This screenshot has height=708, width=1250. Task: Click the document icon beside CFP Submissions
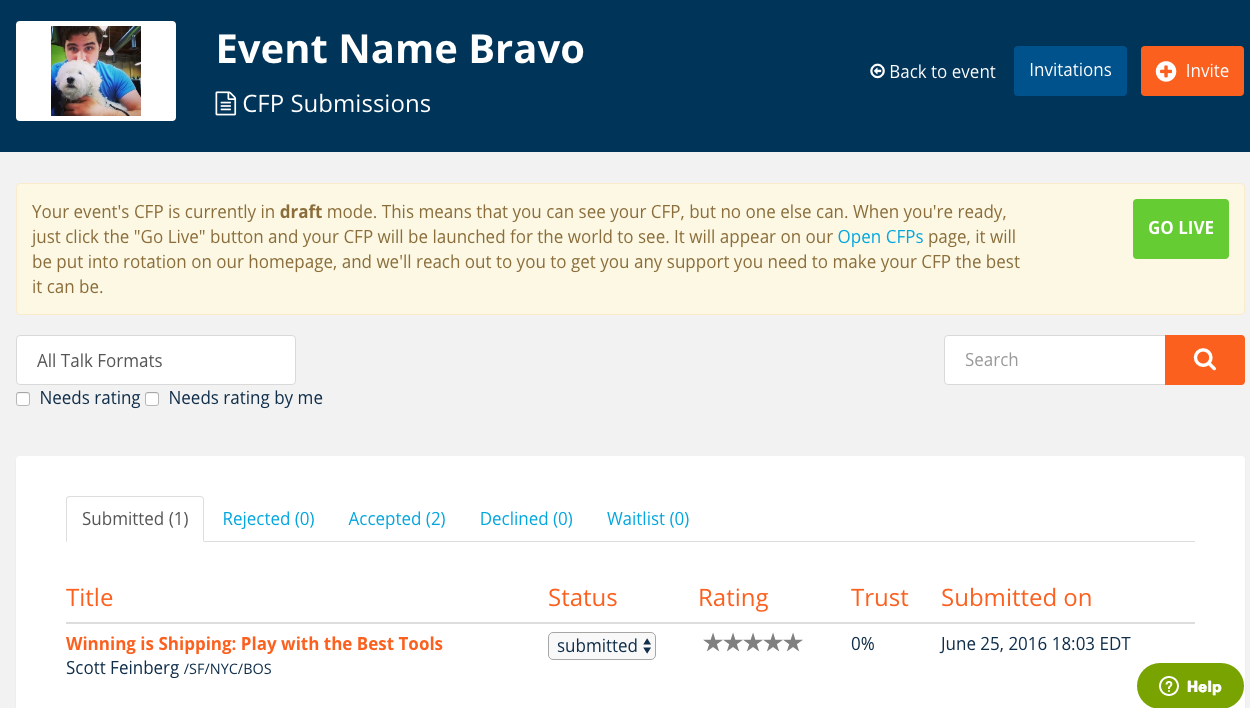pos(226,104)
